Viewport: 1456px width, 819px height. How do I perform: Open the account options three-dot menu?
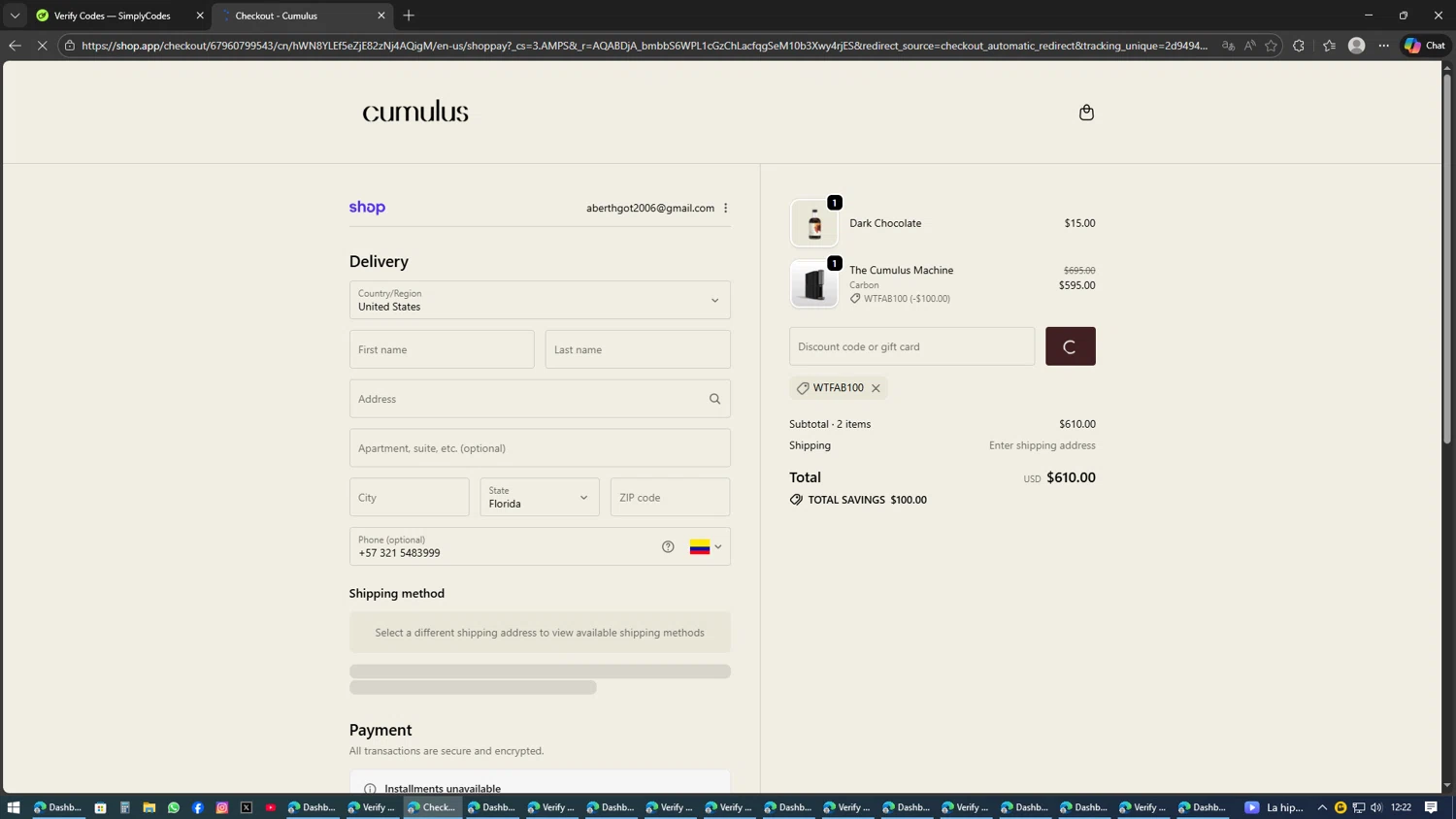click(x=725, y=208)
